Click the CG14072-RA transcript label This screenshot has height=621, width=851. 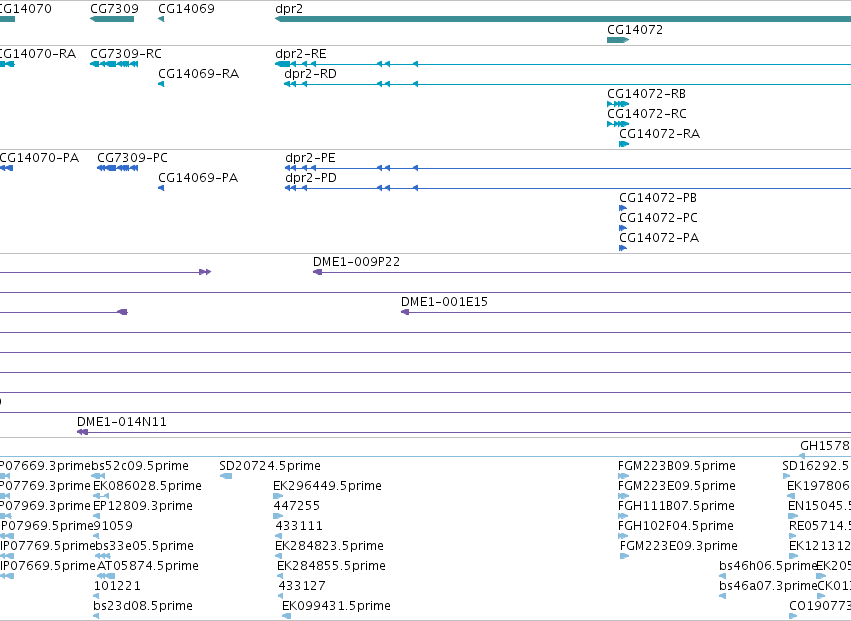coord(659,134)
